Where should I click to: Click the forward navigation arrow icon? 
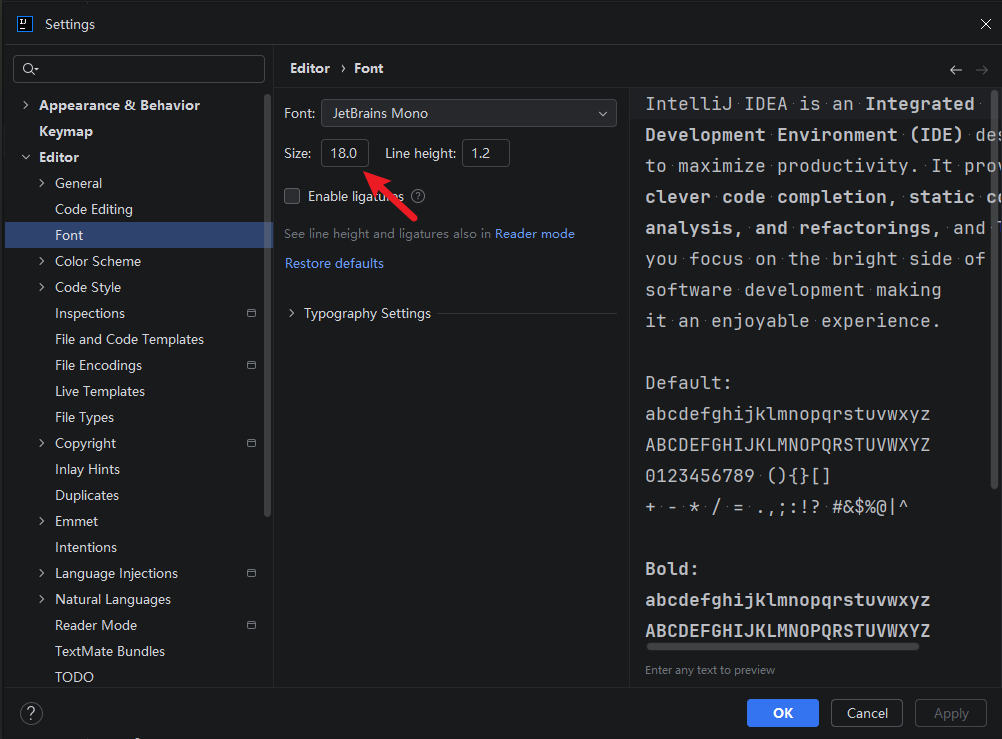point(982,70)
